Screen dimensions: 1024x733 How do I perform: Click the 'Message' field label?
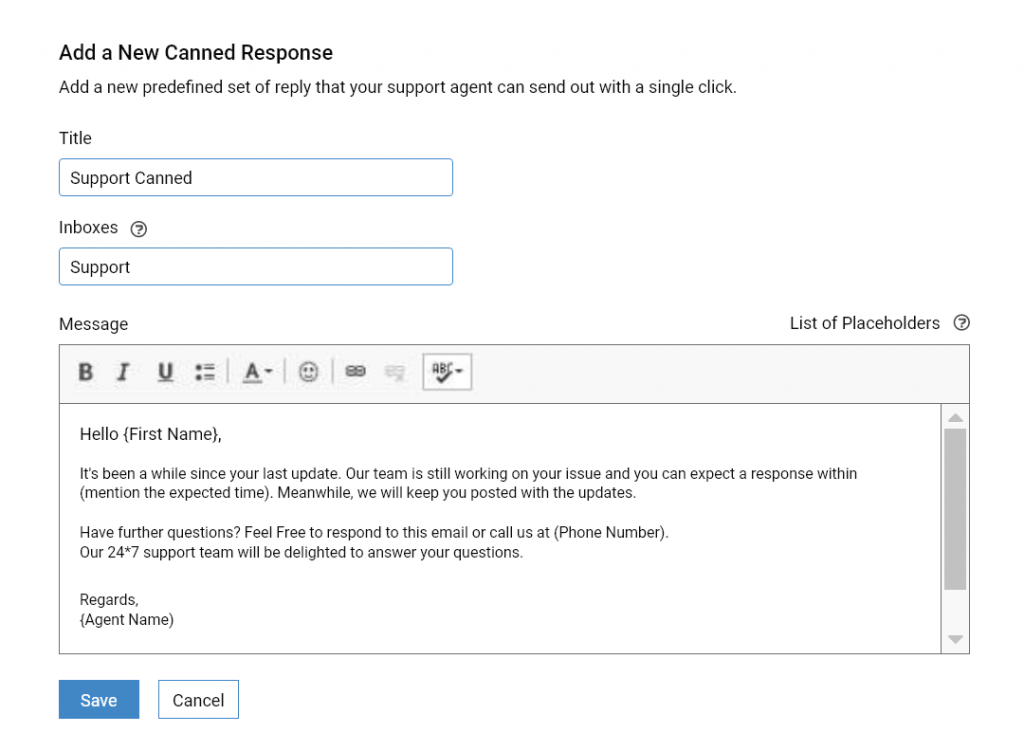click(93, 324)
